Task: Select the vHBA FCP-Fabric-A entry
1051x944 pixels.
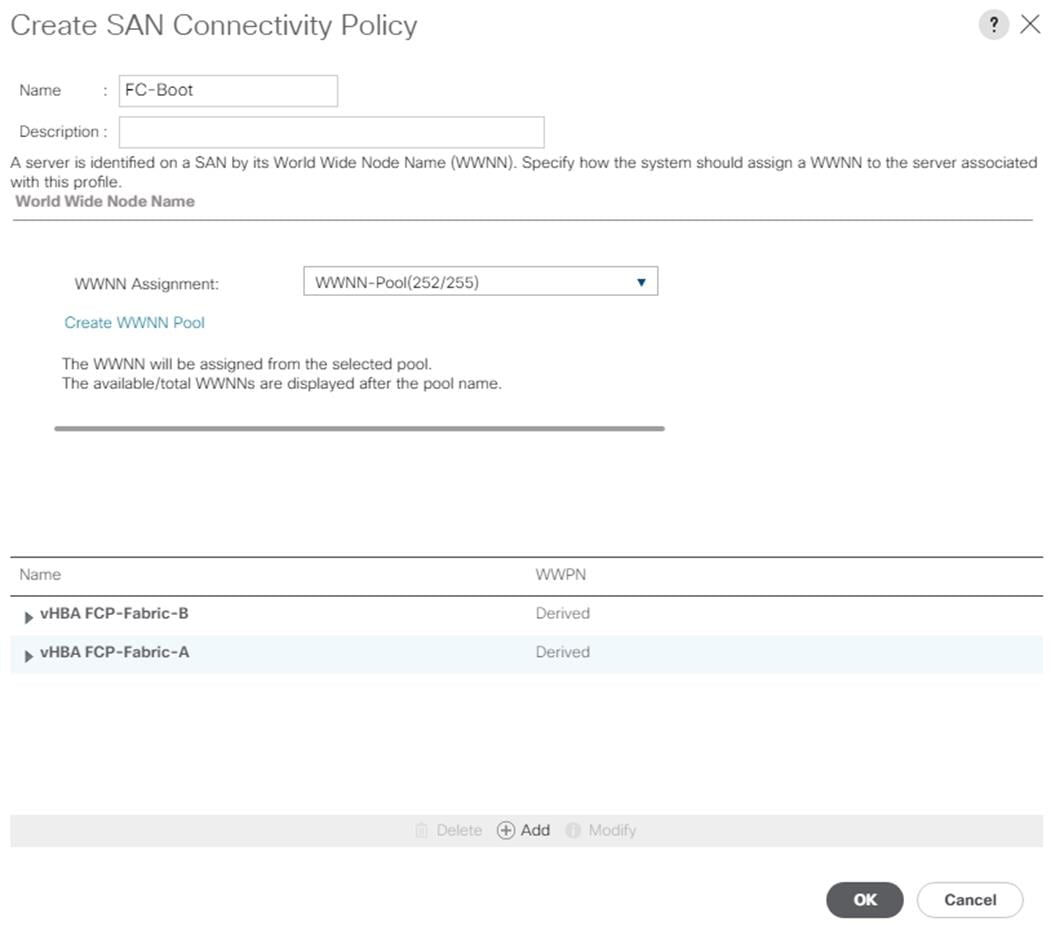Action: (x=115, y=652)
